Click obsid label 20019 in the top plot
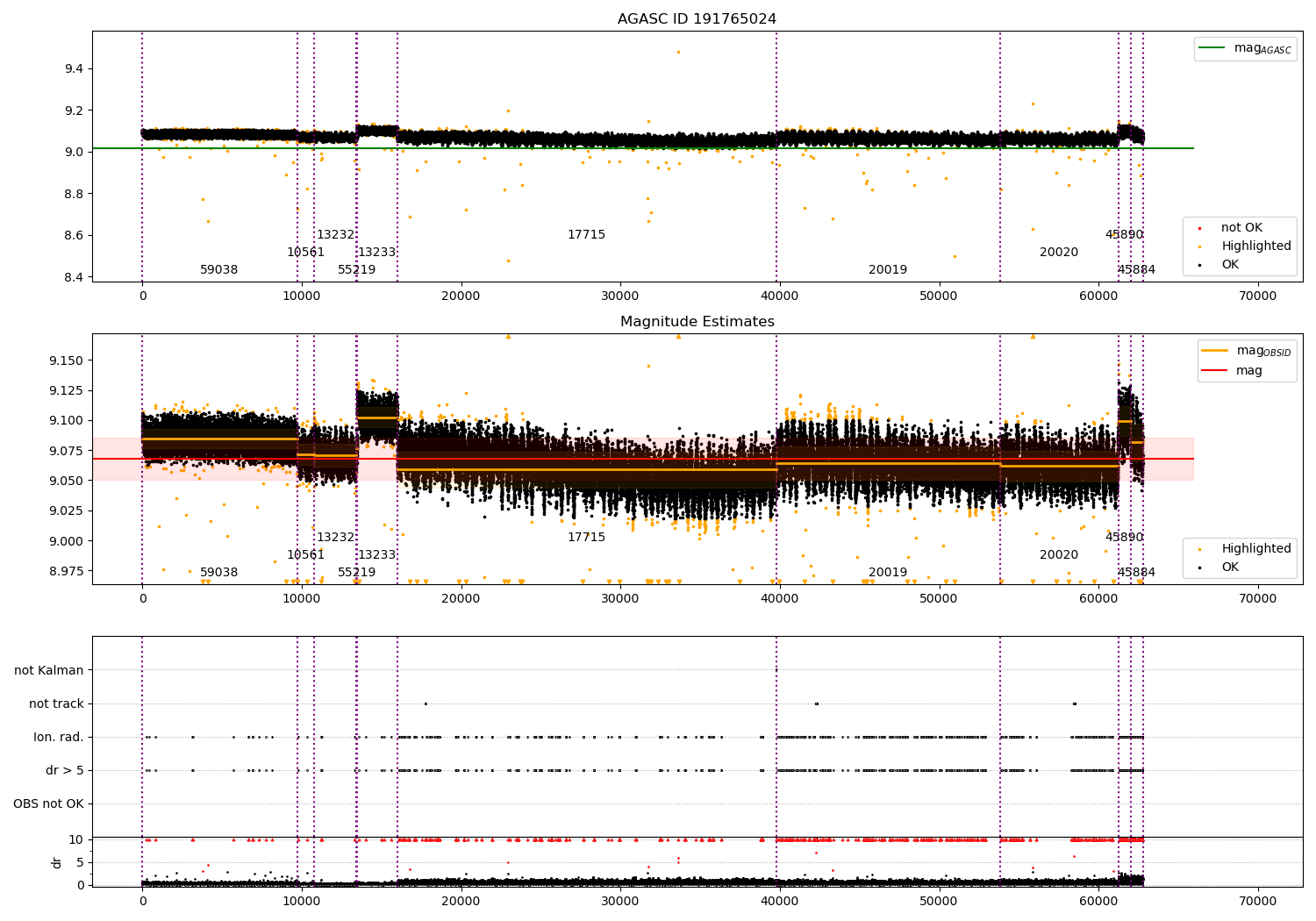The image size is (1316, 921). click(888, 270)
